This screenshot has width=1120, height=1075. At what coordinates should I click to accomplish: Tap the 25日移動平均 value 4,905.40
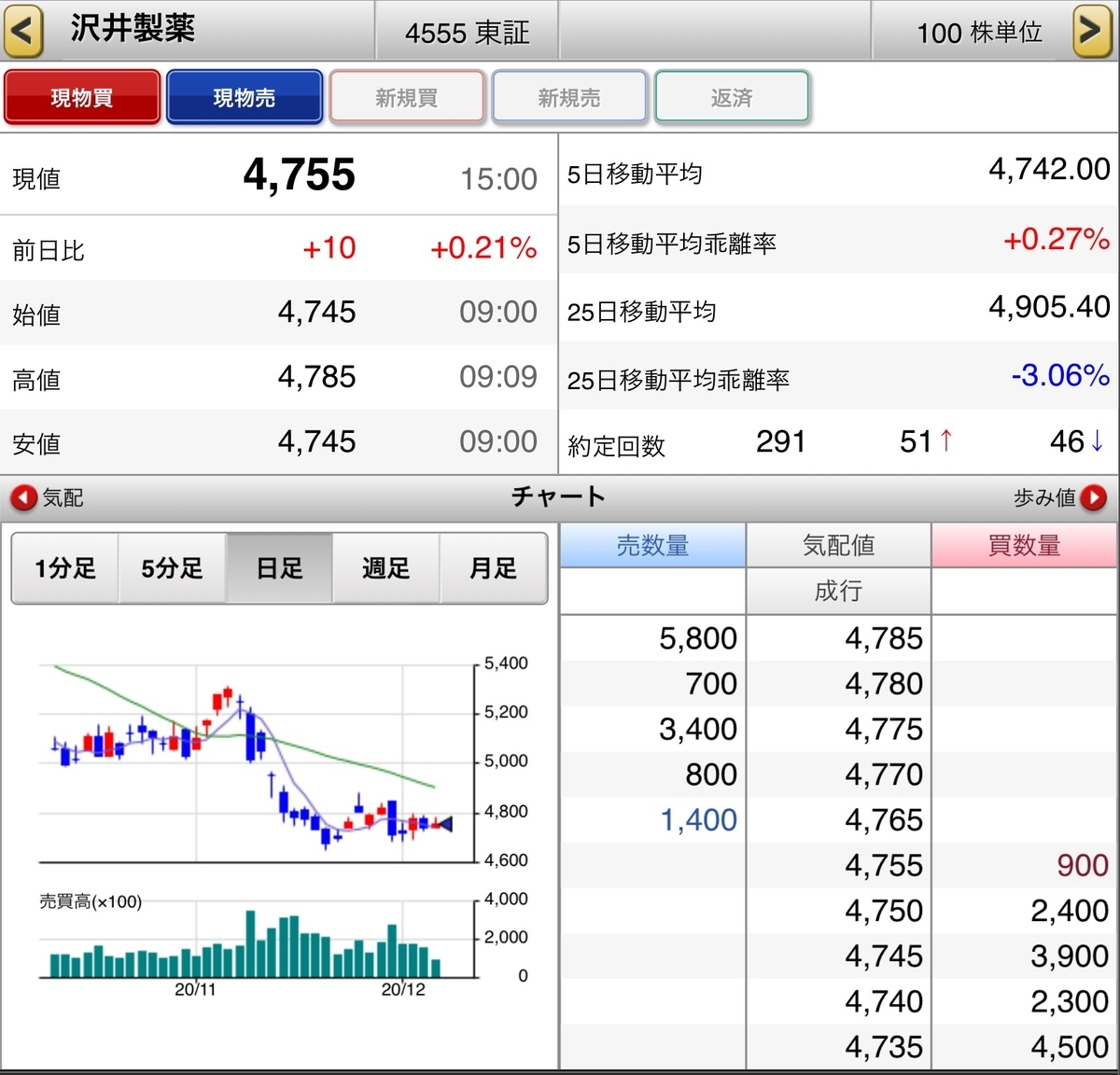pos(1049,307)
